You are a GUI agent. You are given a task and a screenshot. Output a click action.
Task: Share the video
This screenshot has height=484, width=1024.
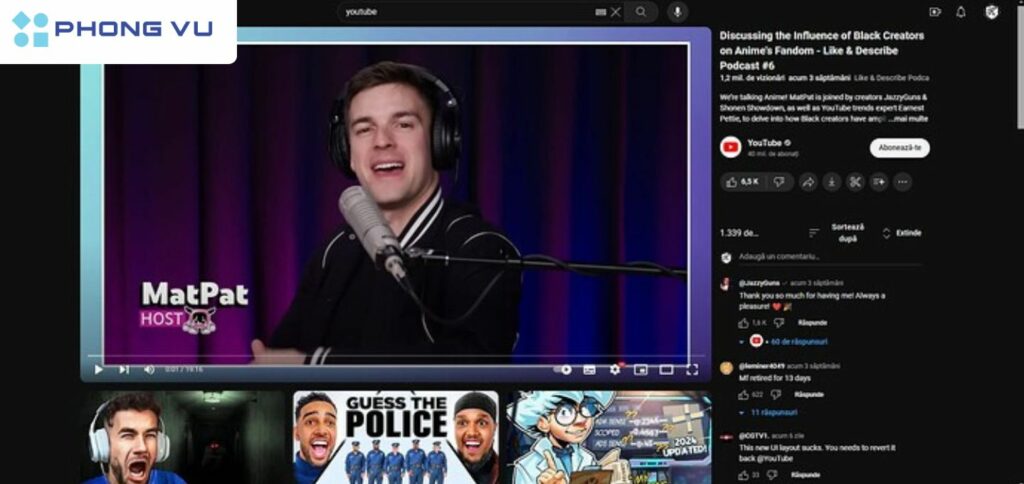(808, 182)
